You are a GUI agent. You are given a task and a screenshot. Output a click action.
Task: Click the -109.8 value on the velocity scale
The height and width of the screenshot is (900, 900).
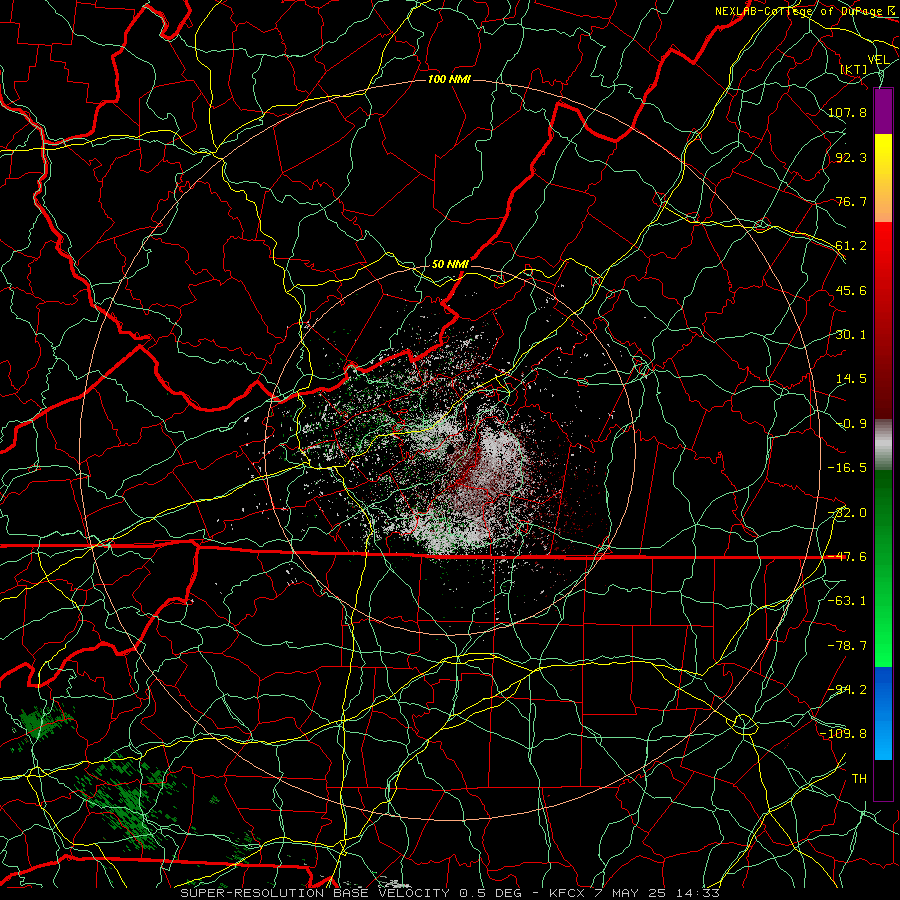pyautogui.click(x=843, y=734)
